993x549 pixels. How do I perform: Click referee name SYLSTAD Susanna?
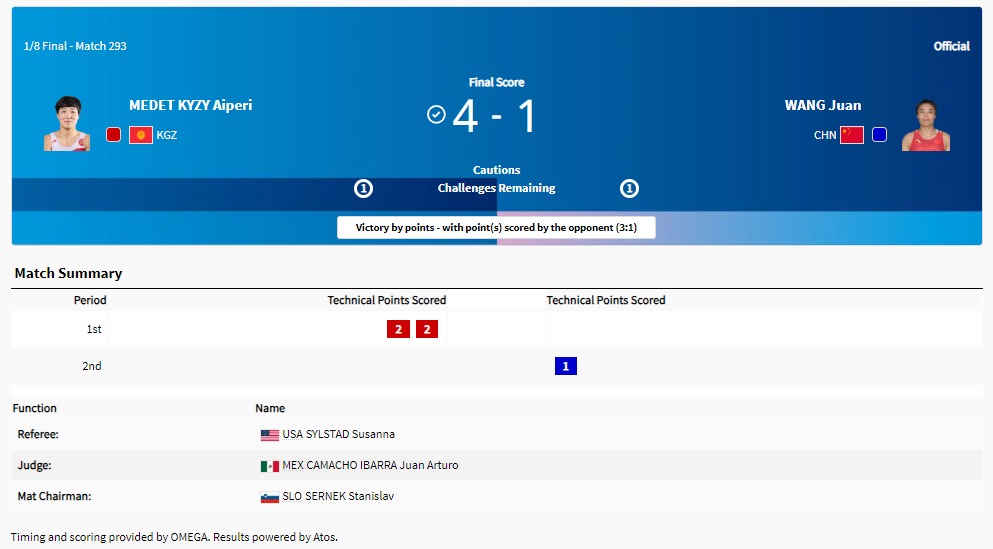pos(338,435)
